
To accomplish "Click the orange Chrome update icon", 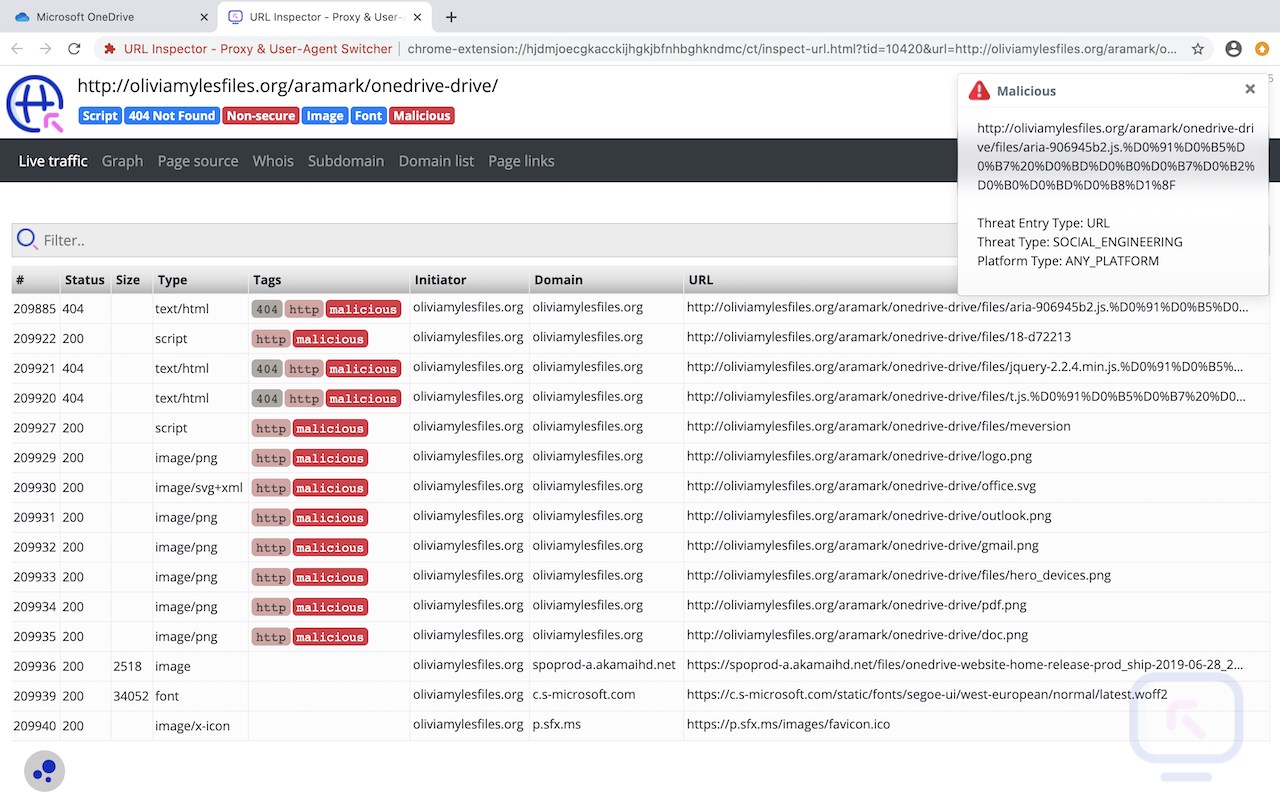I will (x=1262, y=48).
